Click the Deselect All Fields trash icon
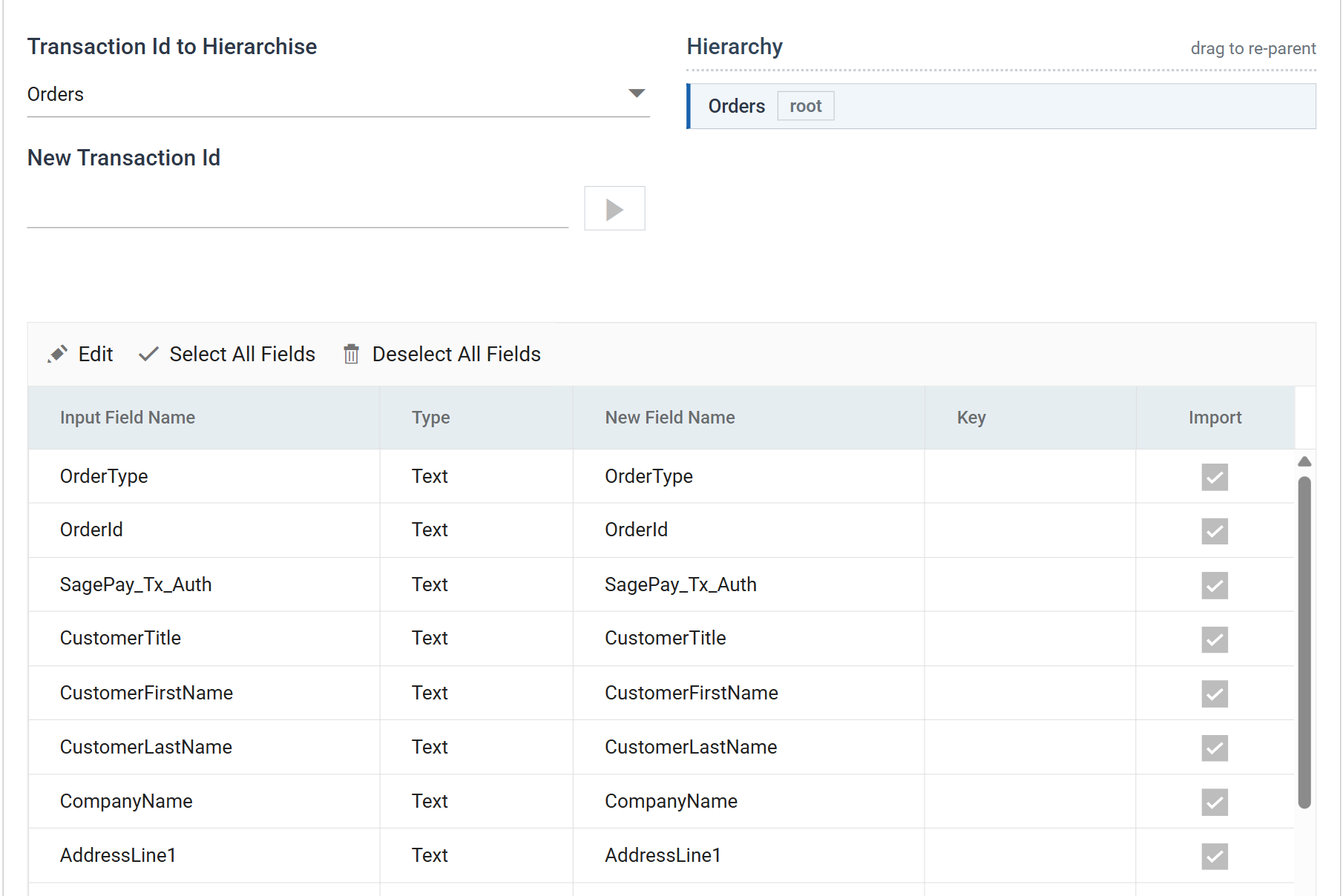 (x=351, y=354)
